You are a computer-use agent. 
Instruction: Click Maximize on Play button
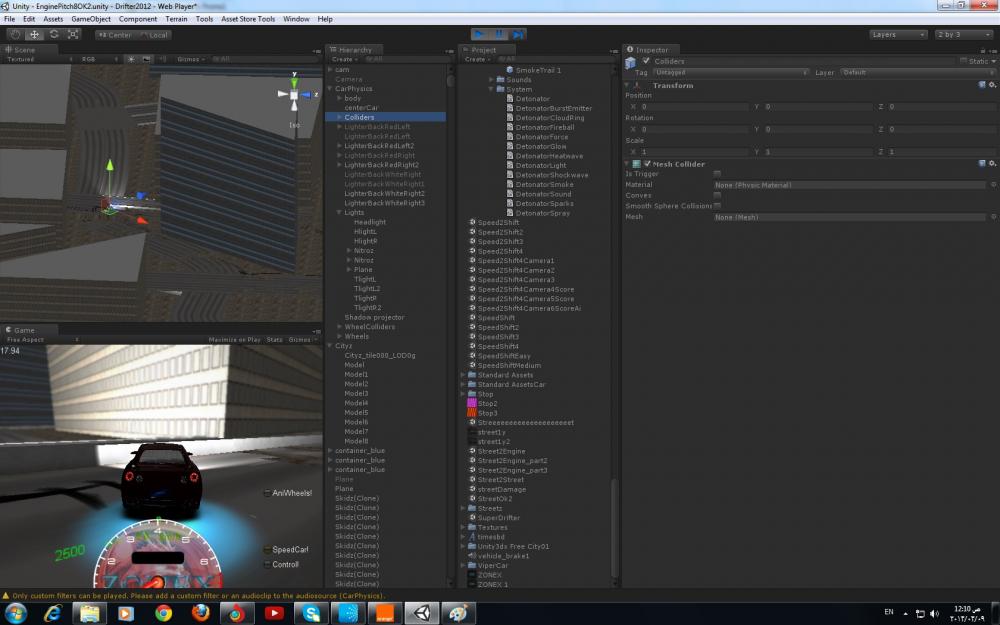(234, 340)
